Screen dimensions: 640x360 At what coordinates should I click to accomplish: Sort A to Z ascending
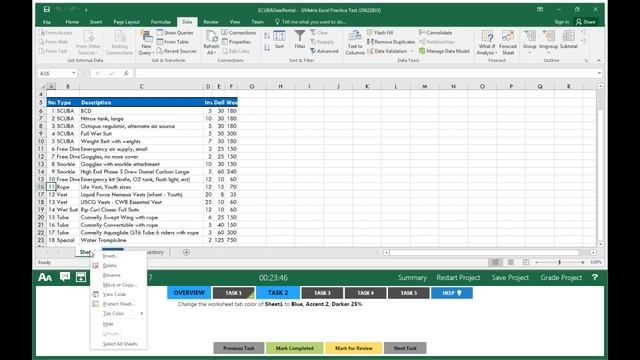[x=267, y=36]
